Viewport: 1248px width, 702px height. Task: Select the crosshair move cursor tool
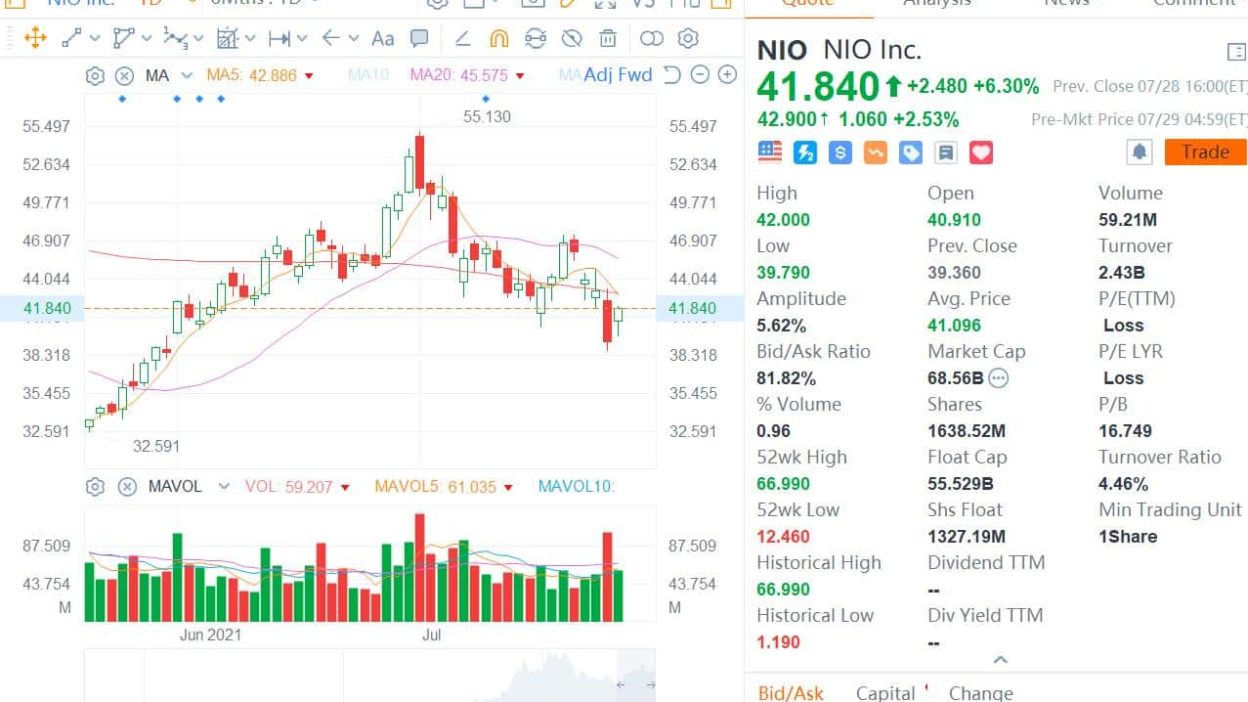point(35,39)
